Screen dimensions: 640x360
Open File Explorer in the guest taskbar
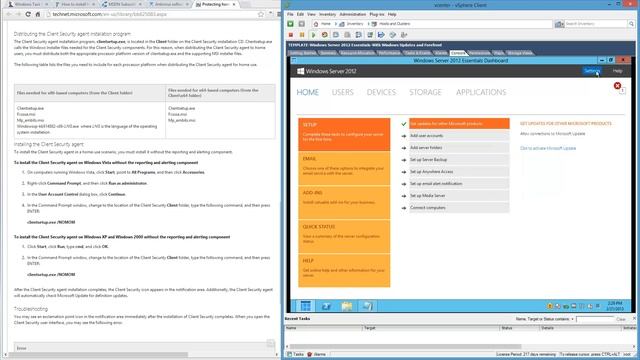347,306
